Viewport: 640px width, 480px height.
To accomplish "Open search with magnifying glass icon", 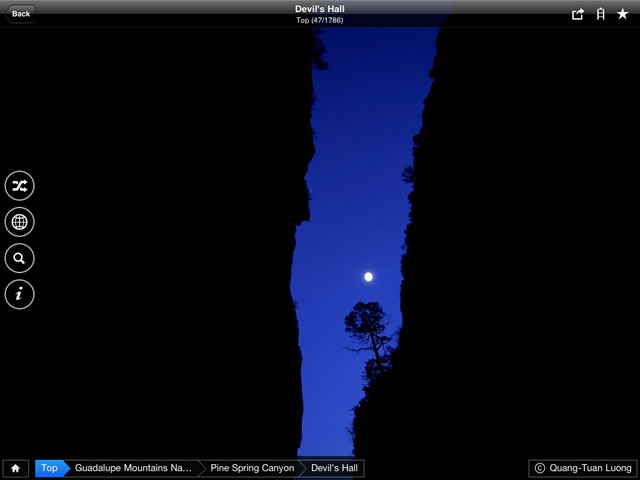I will tap(20, 258).
